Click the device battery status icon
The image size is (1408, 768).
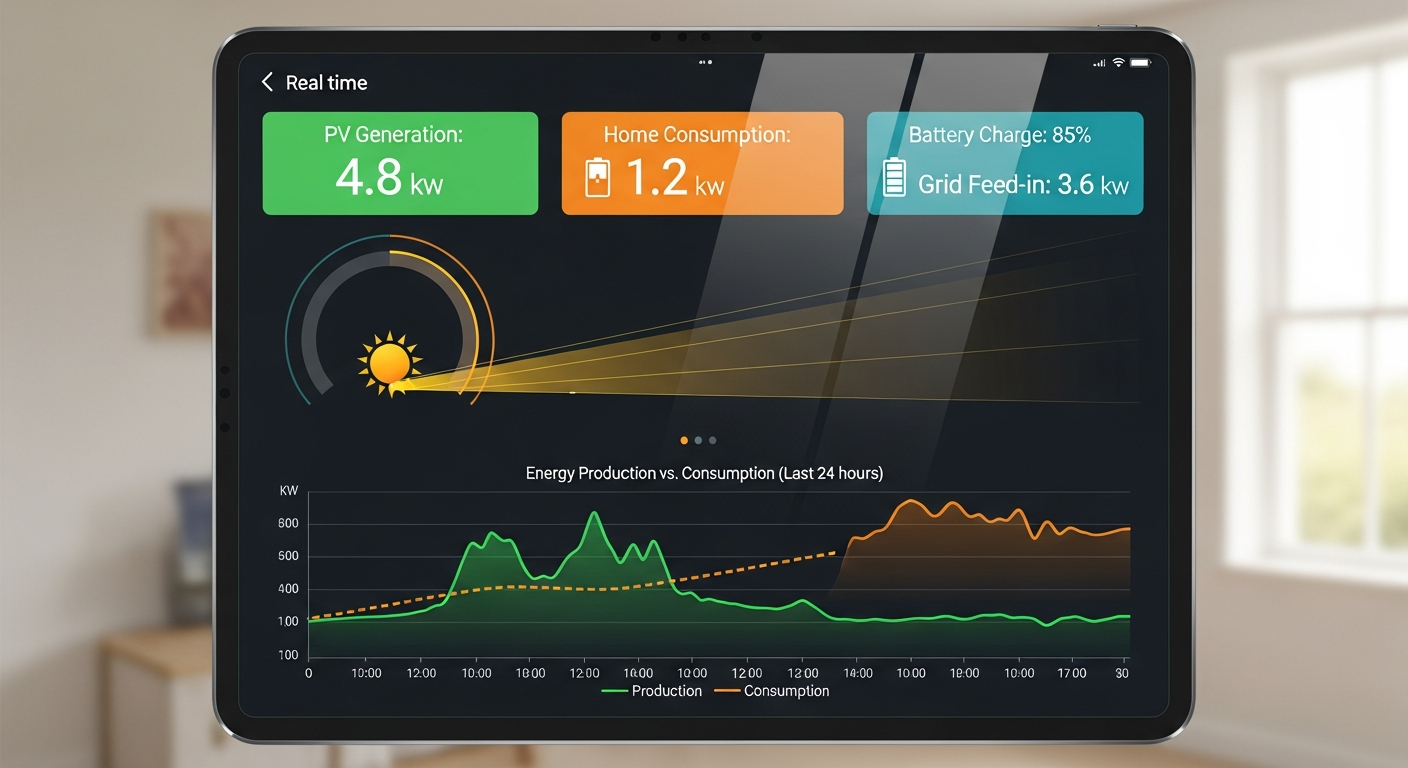(1141, 62)
